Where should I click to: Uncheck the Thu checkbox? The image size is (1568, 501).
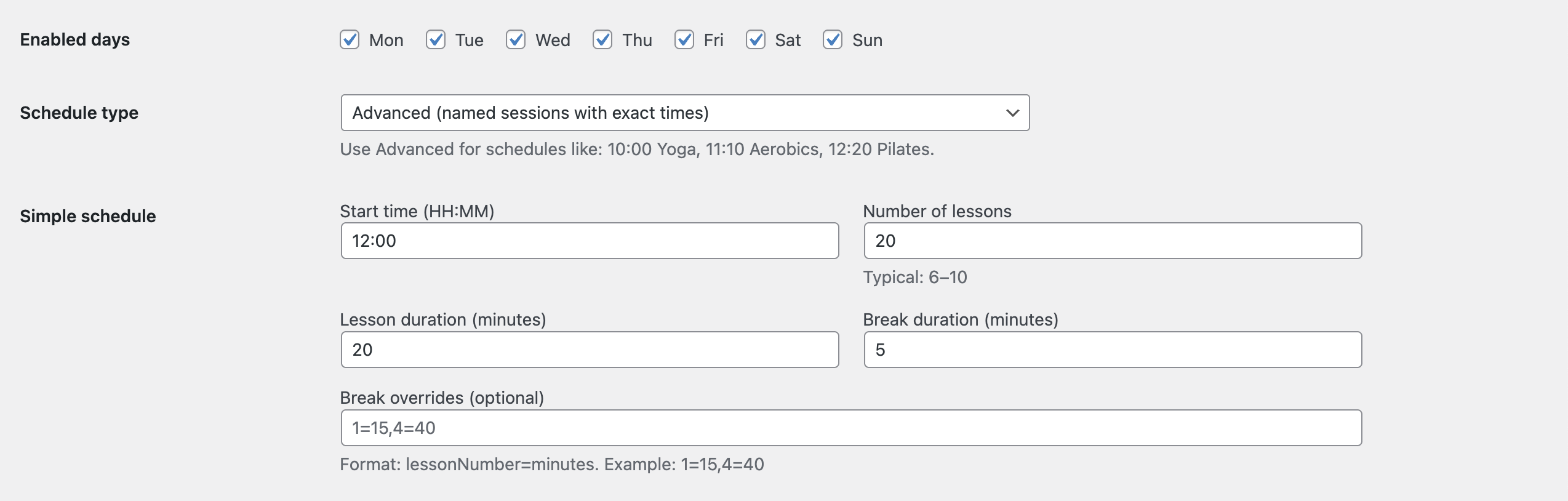tap(602, 40)
